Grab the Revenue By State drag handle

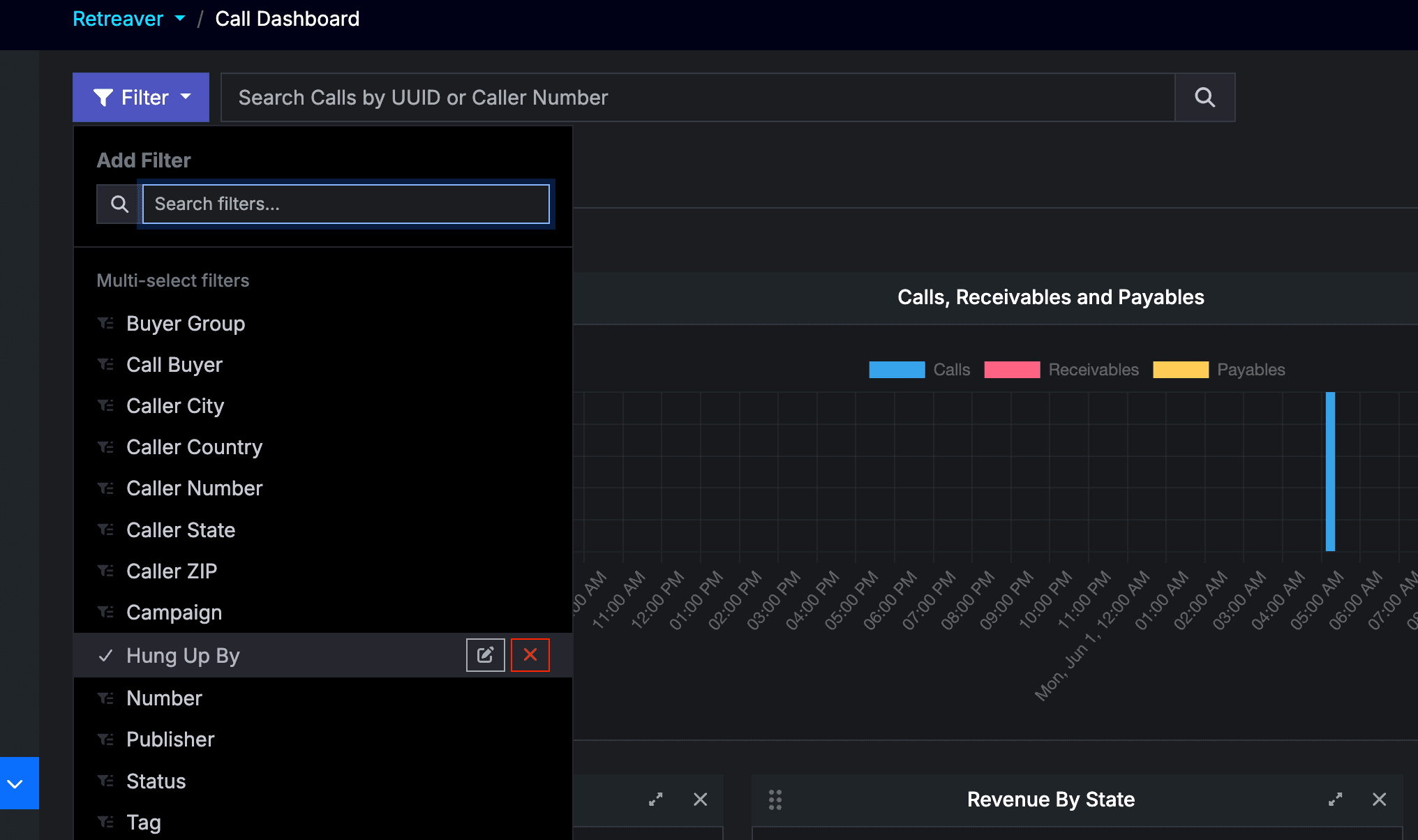pos(775,800)
